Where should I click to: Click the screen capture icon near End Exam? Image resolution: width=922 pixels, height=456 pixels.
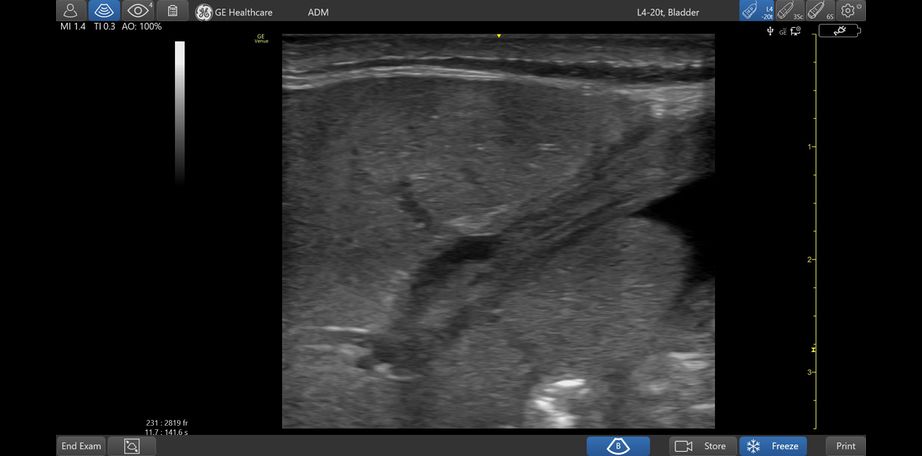click(132, 446)
